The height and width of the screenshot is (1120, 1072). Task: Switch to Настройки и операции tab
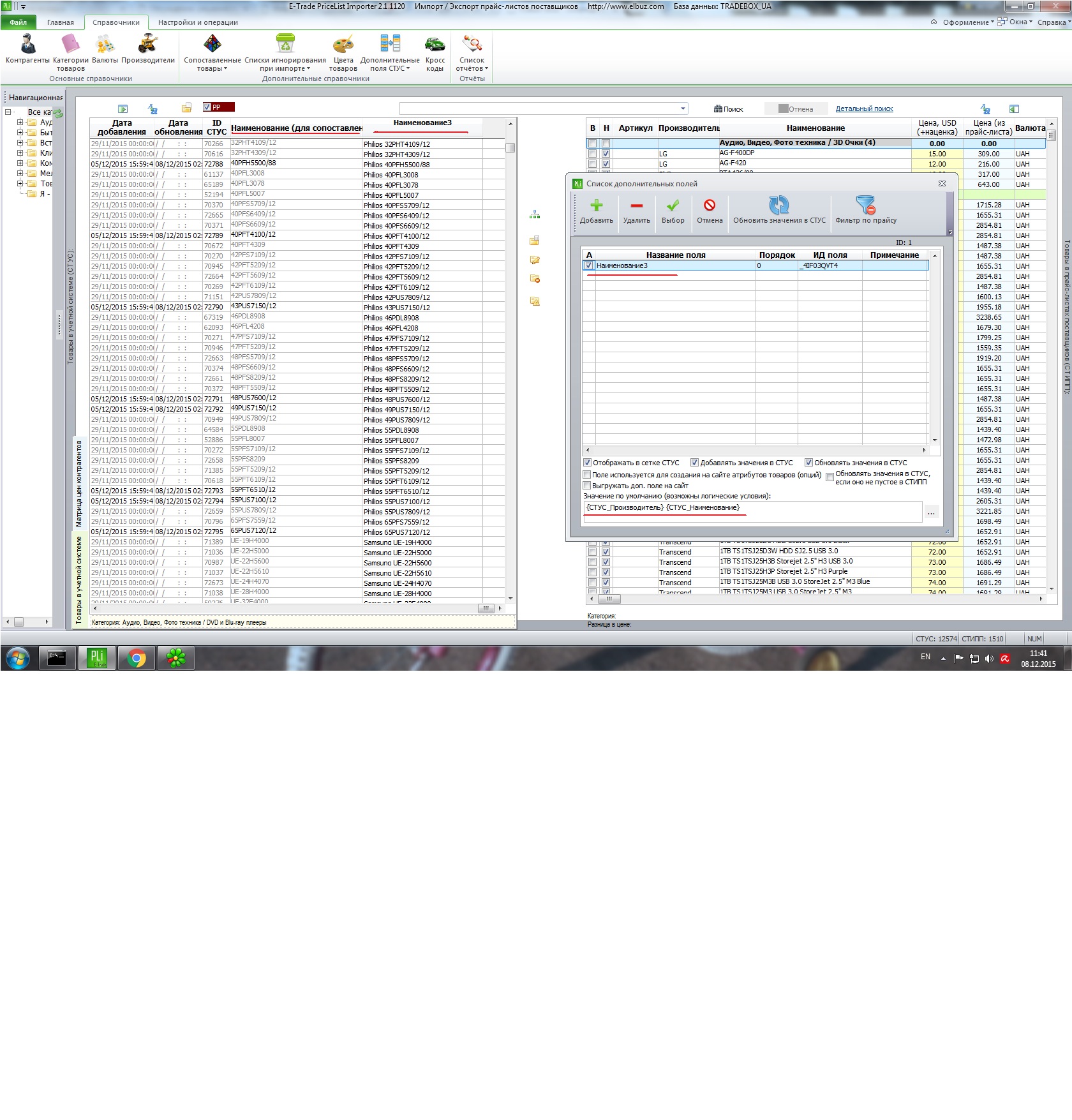(198, 22)
